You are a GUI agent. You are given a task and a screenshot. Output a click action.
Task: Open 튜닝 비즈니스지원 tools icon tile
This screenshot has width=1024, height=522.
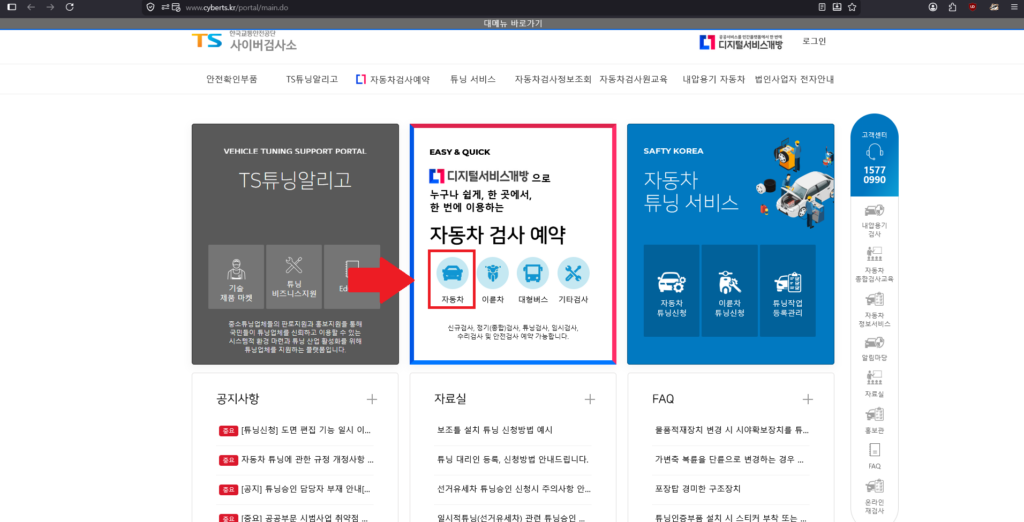(294, 277)
